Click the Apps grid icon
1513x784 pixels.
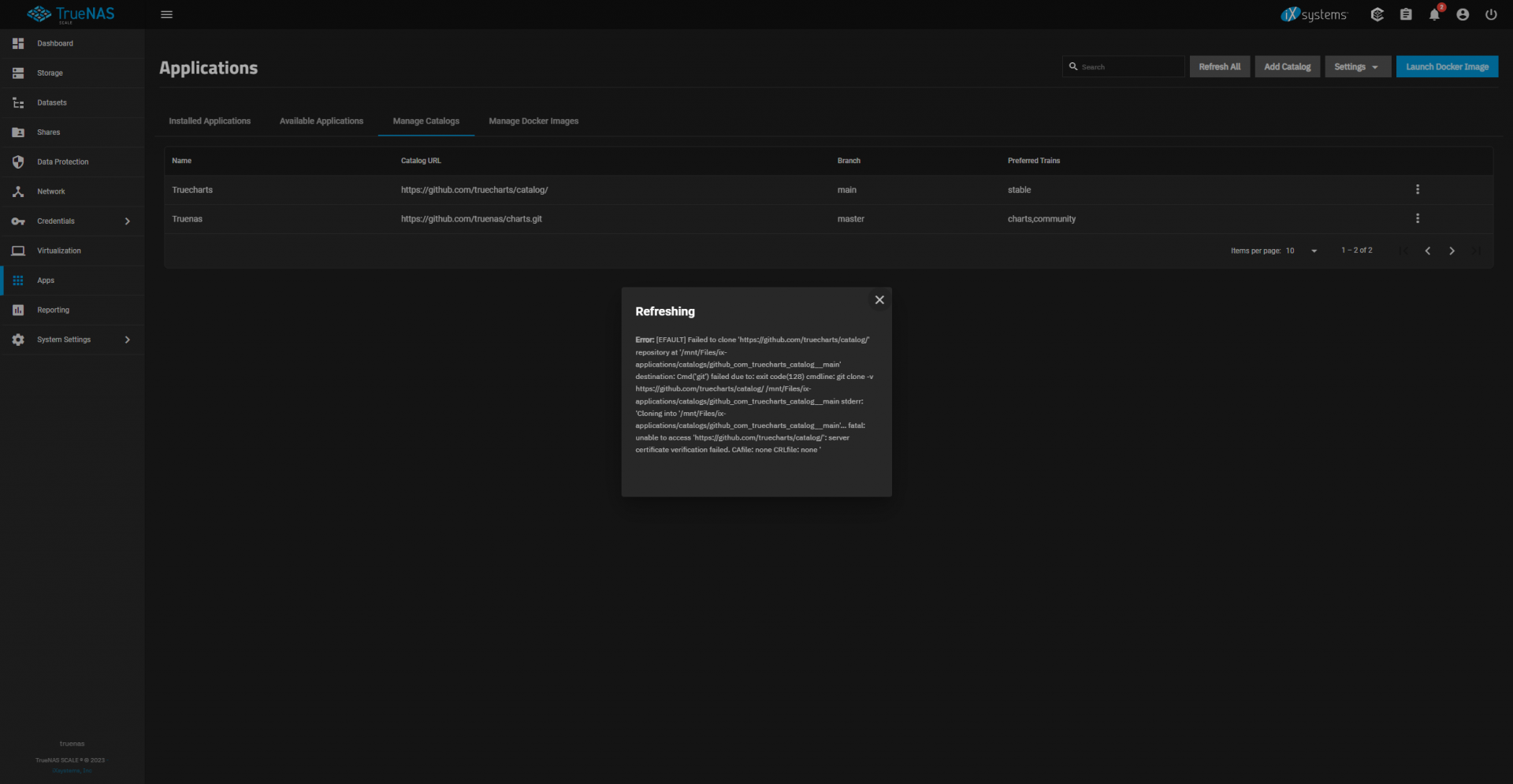pos(18,281)
